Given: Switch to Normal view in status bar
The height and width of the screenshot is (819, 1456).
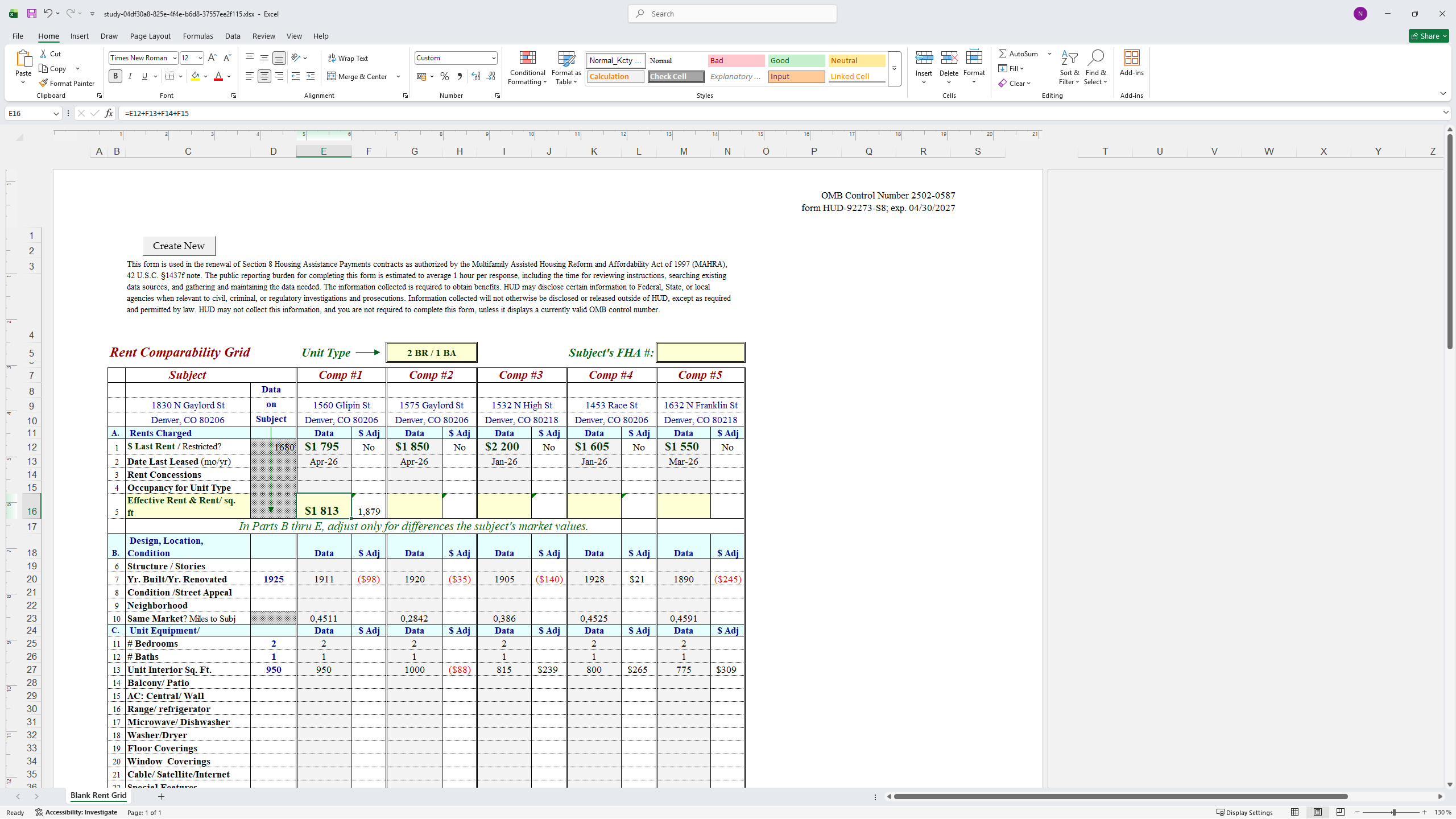Looking at the screenshot, I should pos(1295,812).
